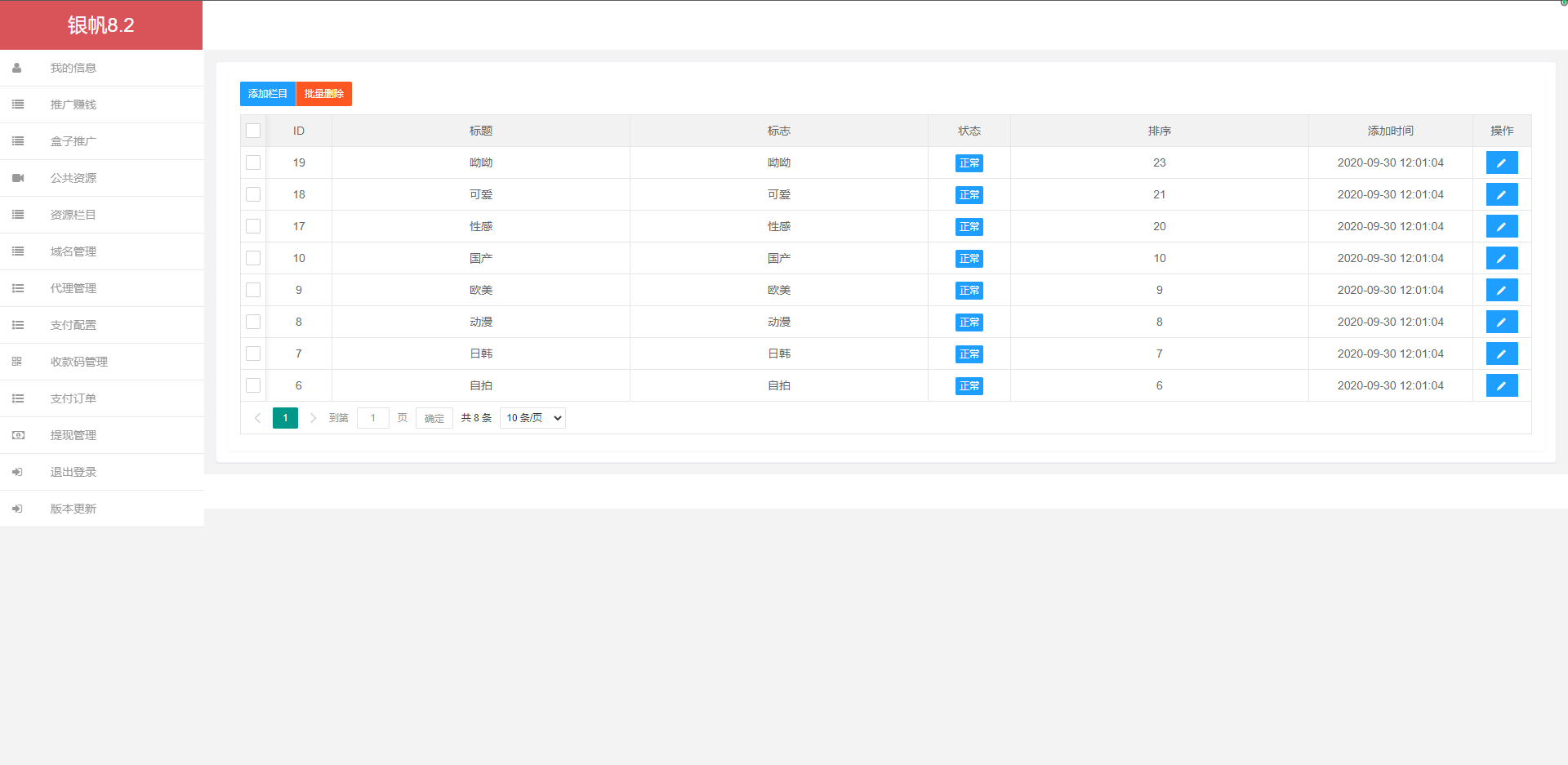The width and height of the screenshot is (1568, 765).
Task: Open the 支付配置 sidebar menu item
Action: [x=73, y=325]
